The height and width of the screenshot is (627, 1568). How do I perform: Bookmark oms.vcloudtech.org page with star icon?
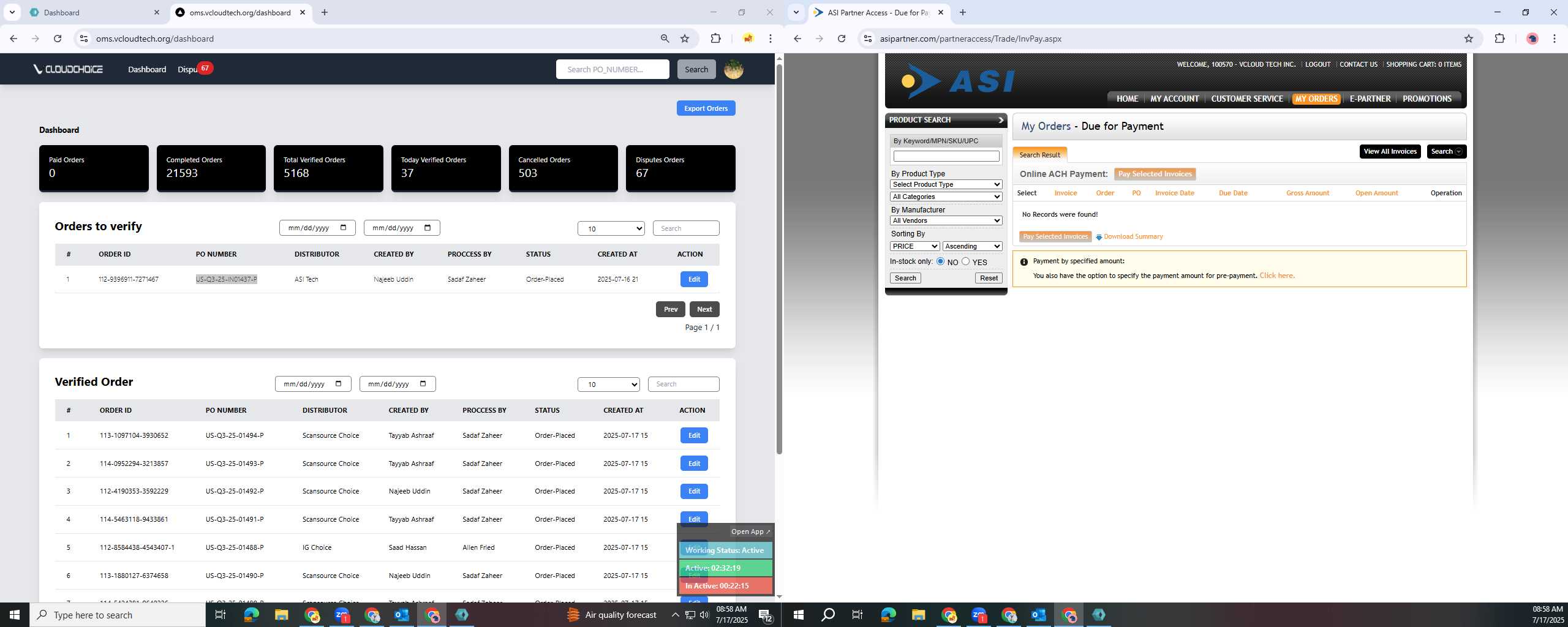[685, 39]
